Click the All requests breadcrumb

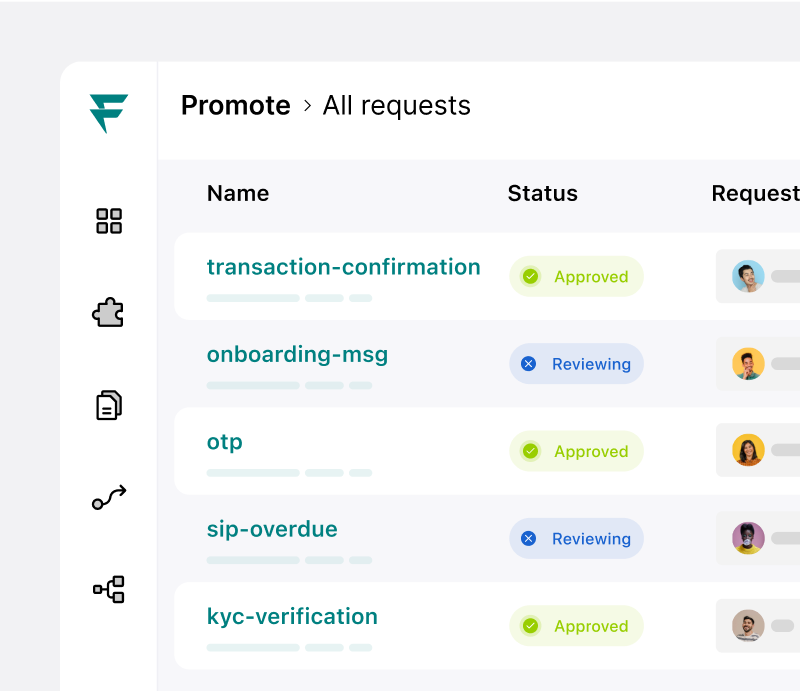tap(396, 106)
